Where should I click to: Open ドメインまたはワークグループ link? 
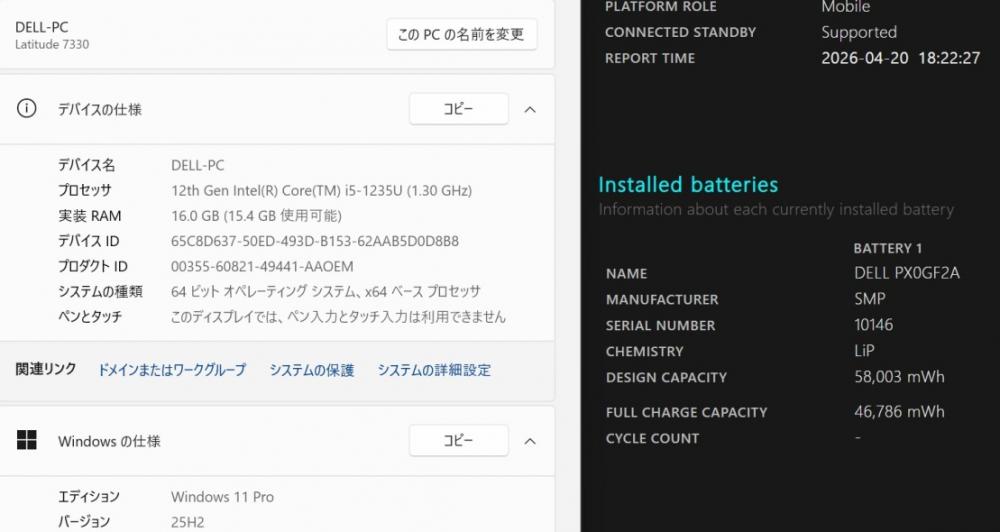tap(171, 370)
